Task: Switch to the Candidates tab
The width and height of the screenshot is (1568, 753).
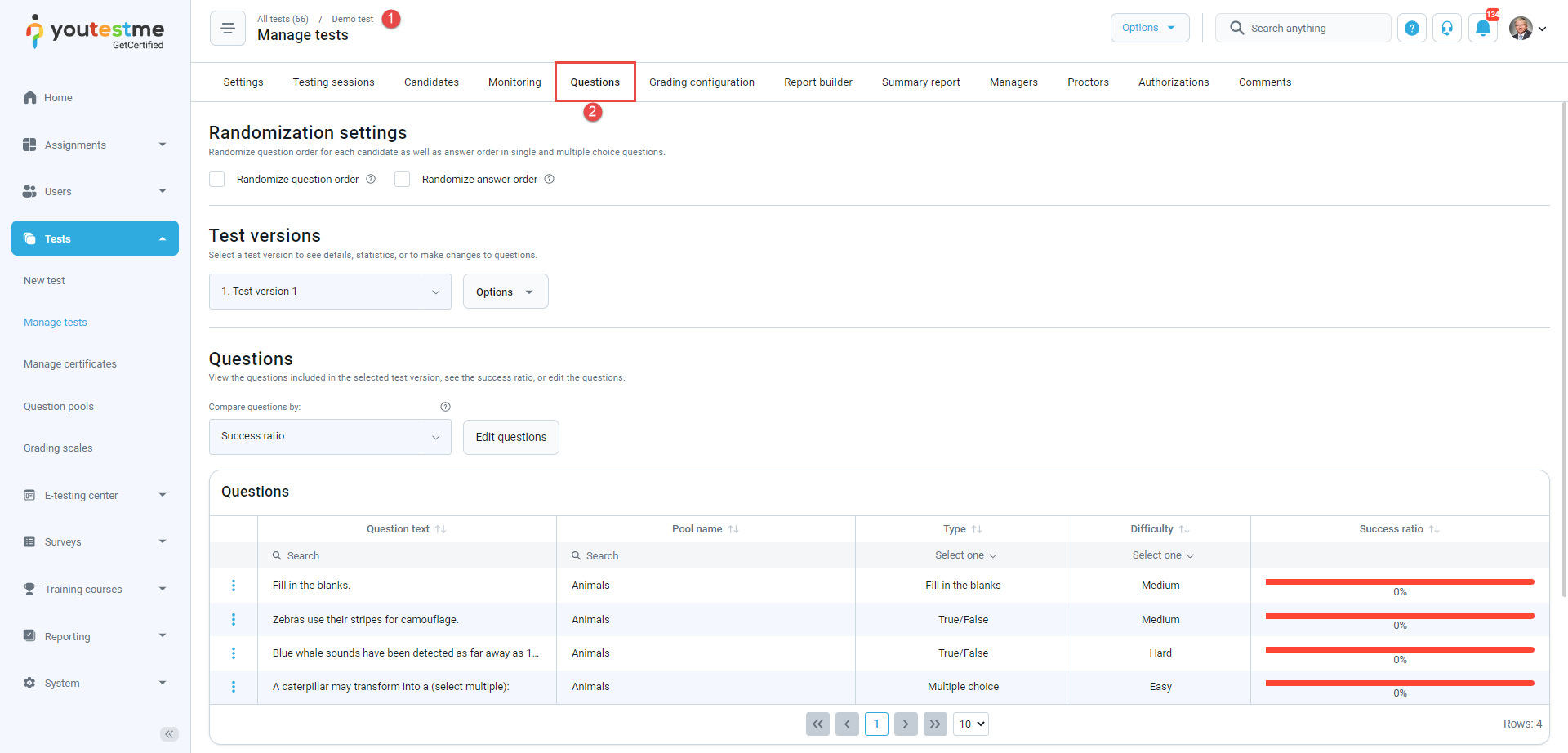Action: coord(431,82)
